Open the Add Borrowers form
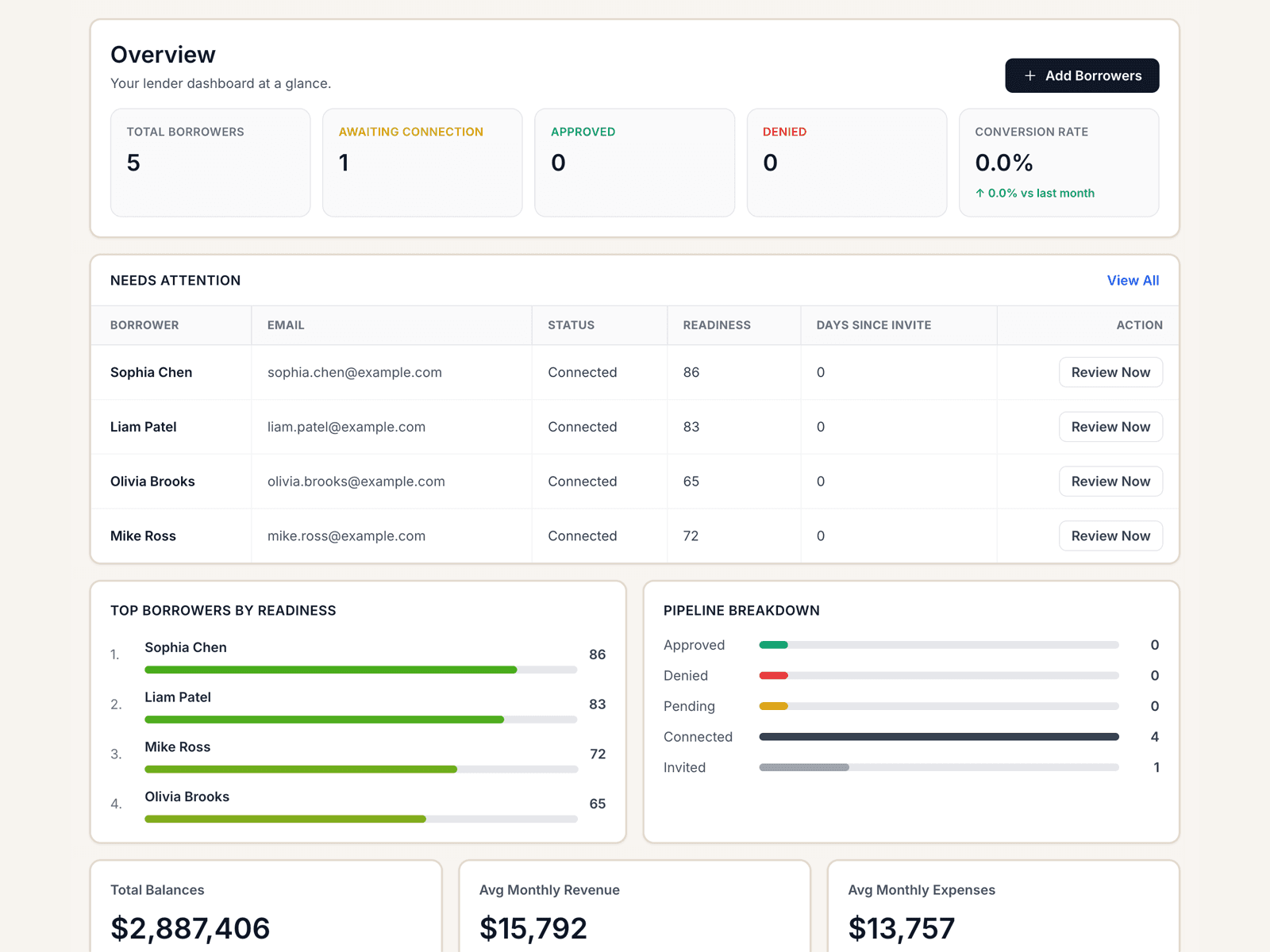Screen dimensions: 1270x952 pyautogui.click(x=1082, y=75)
